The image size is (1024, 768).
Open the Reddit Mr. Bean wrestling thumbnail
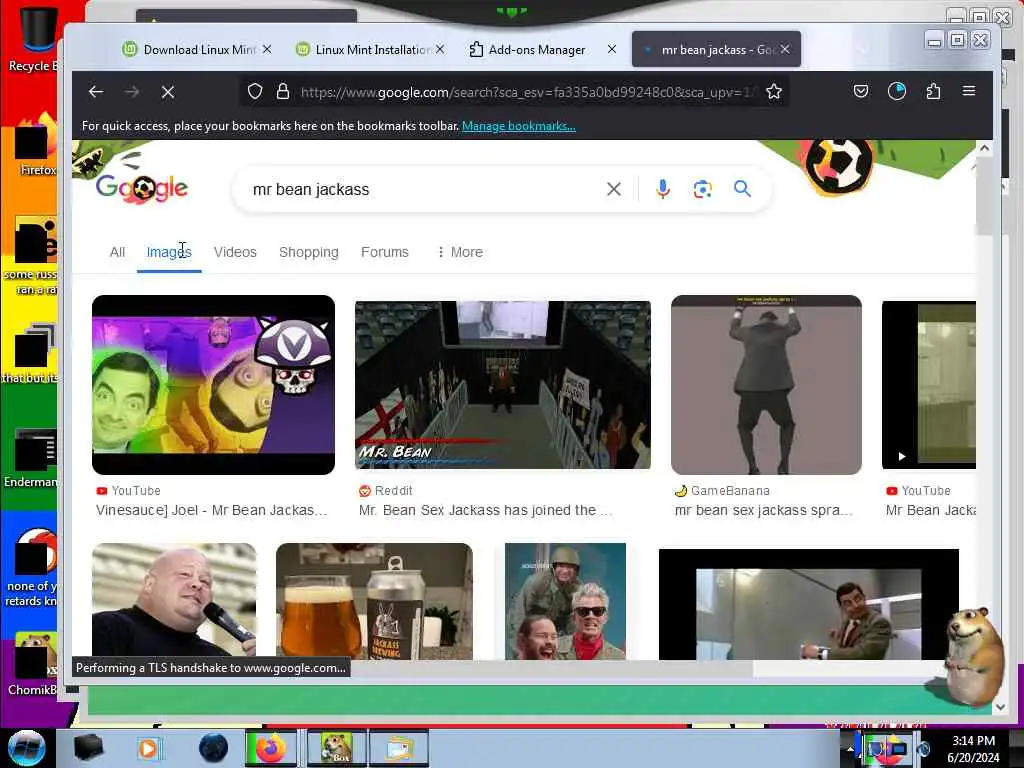(x=503, y=385)
